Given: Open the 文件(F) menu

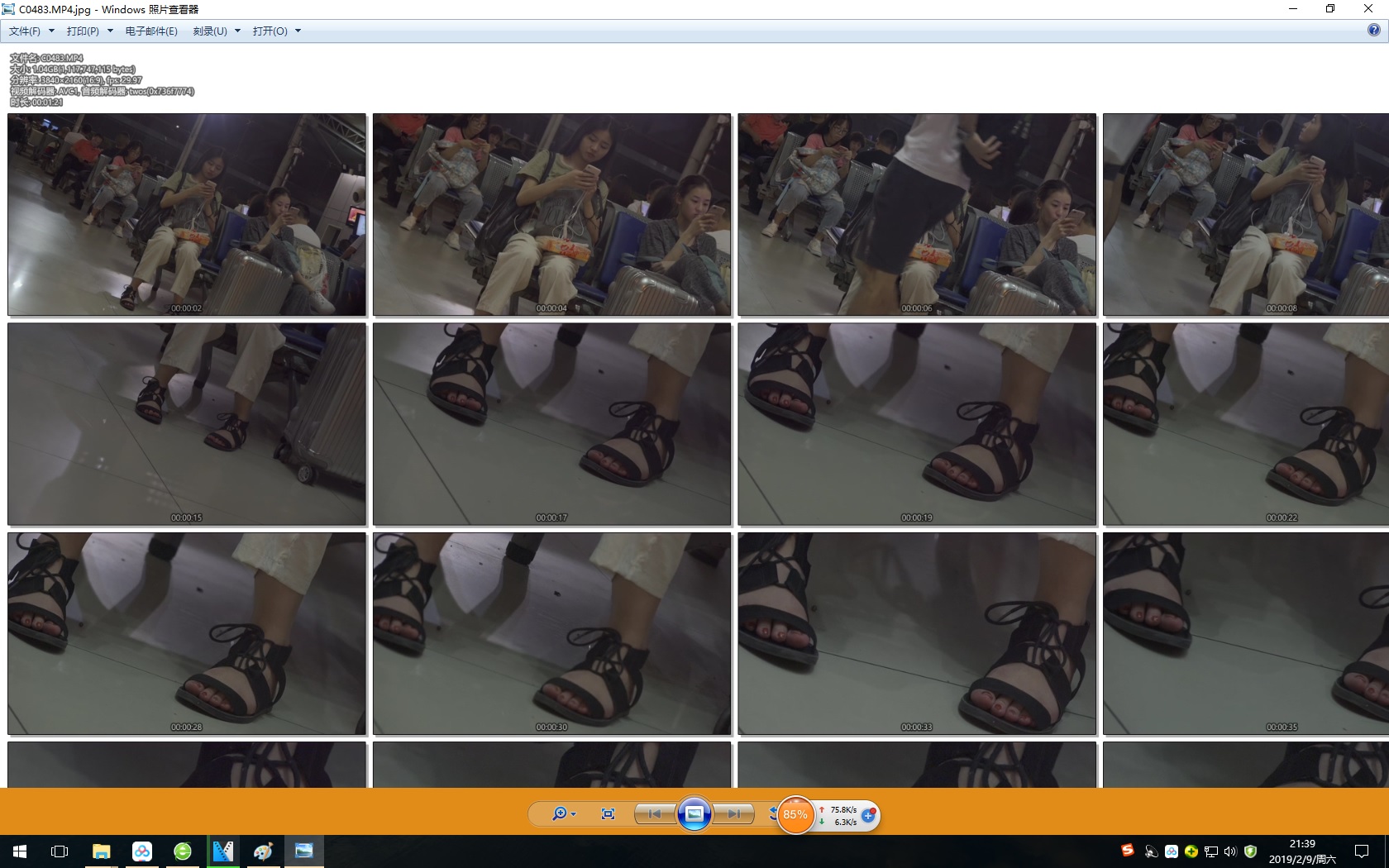Looking at the screenshot, I should pyautogui.click(x=25, y=31).
